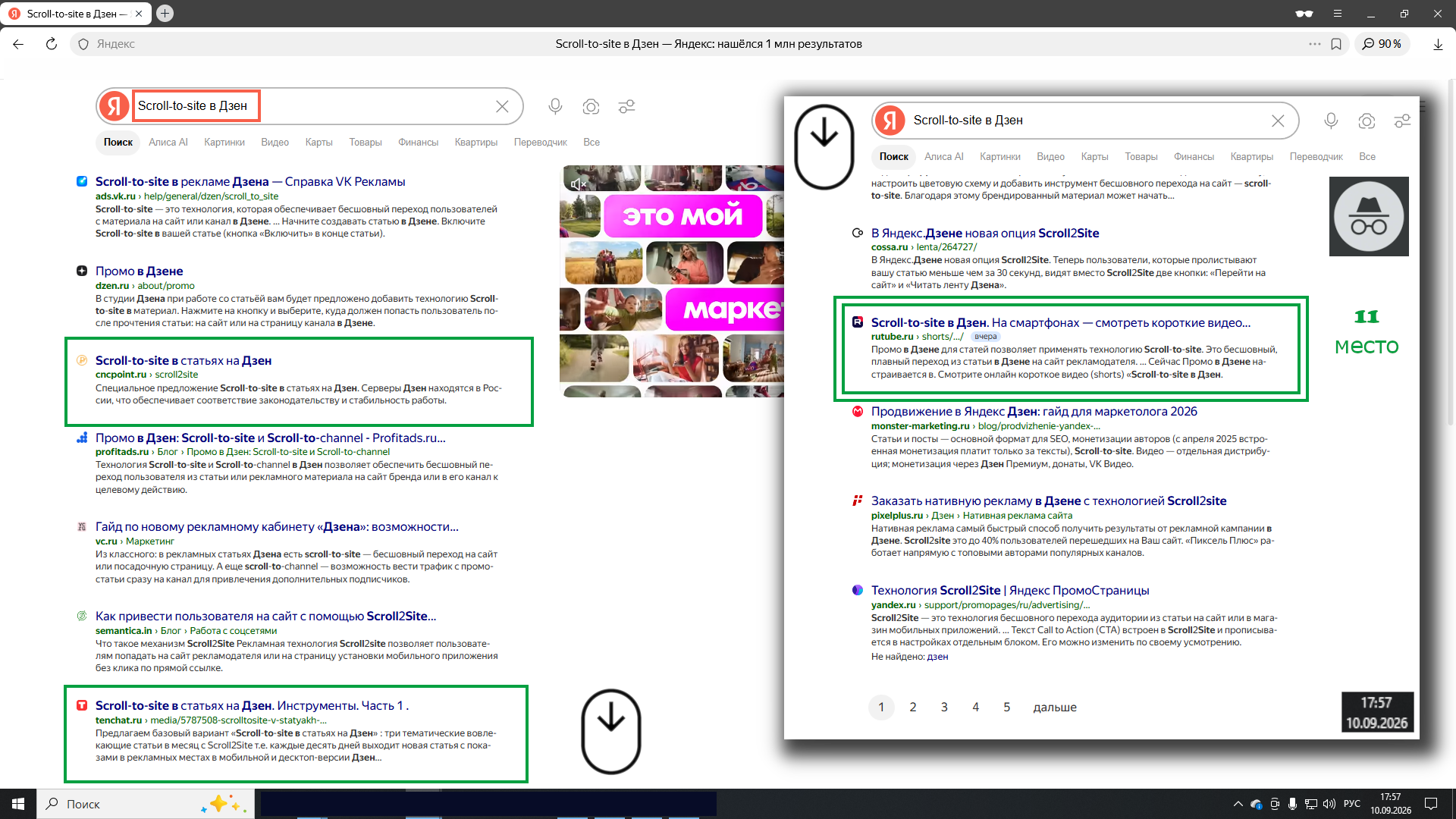Open cncpoint.ru 'Scroll-to-site в статьях на Дзен' result
This screenshot has height=819, width=1456.
pyautogui.click(x=184, y=361)
